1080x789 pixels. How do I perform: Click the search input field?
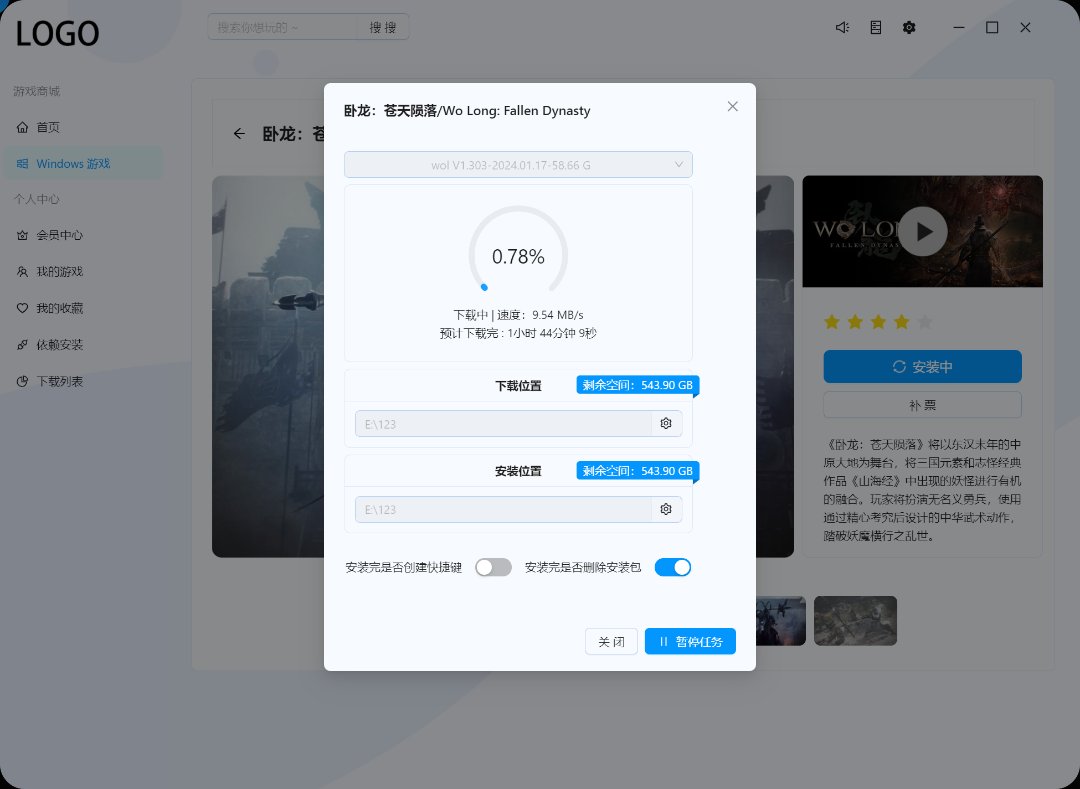(283, 27)
